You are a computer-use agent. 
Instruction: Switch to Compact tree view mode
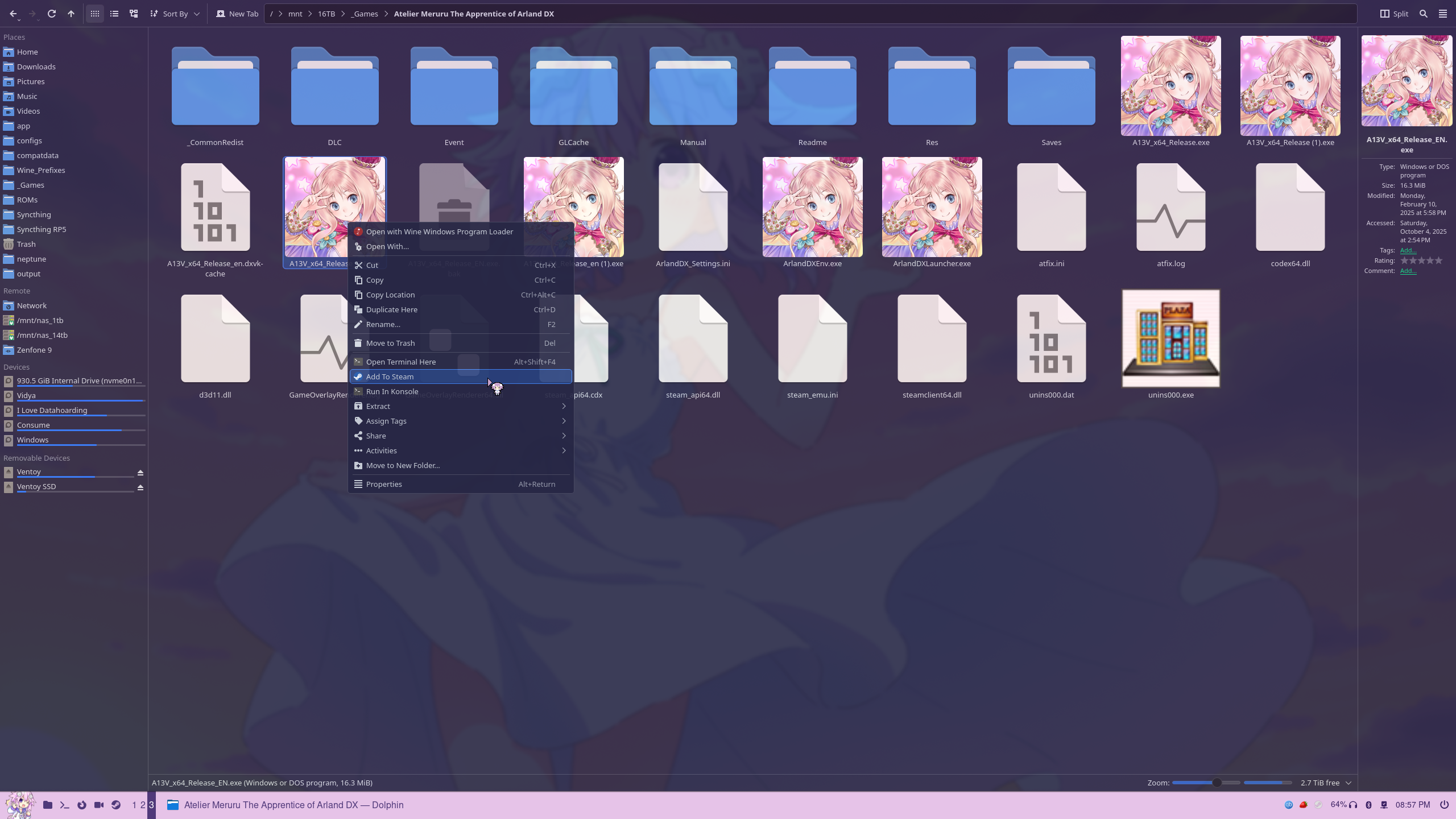pos(134,14)
